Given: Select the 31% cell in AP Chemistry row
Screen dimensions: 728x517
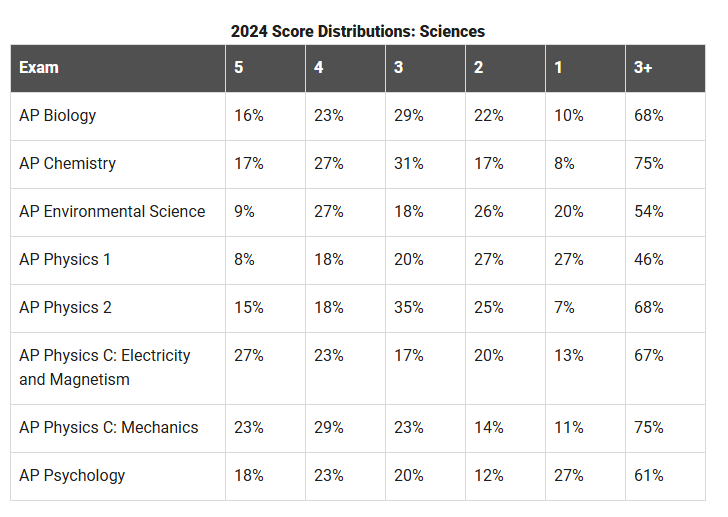Looking at the screenshot, I should pos(409,163).
